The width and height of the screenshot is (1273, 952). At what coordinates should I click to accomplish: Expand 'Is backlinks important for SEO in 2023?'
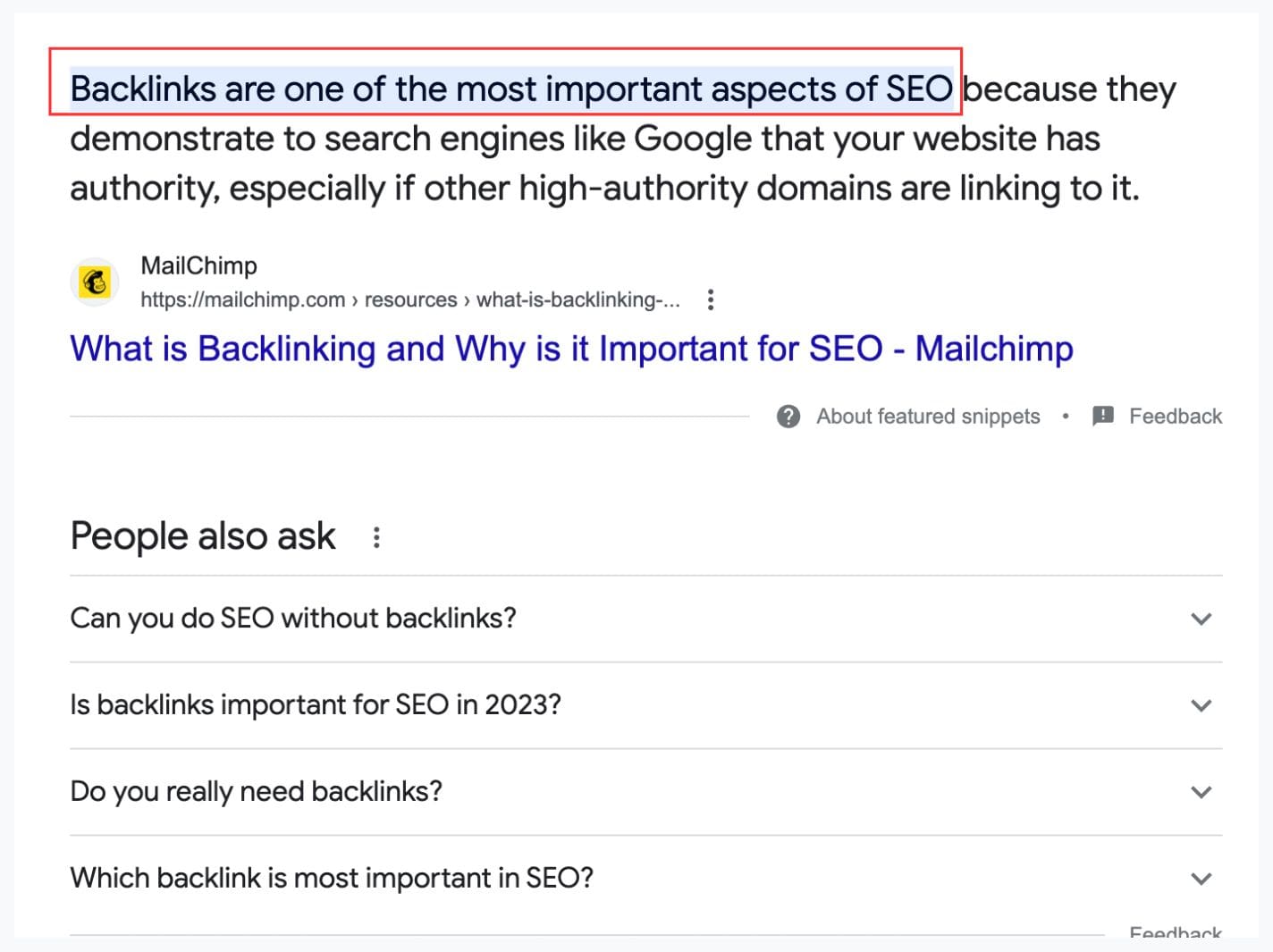tap(316, 704)
